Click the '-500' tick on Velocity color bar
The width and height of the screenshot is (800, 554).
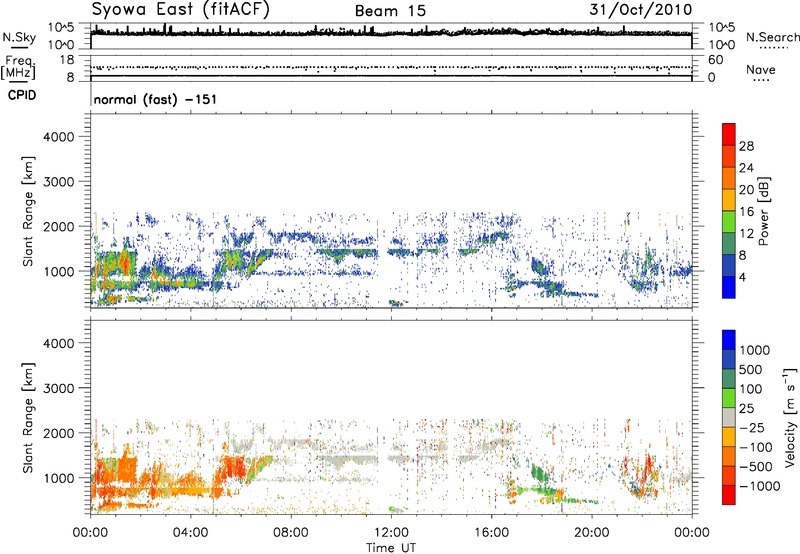pos(756,467)
